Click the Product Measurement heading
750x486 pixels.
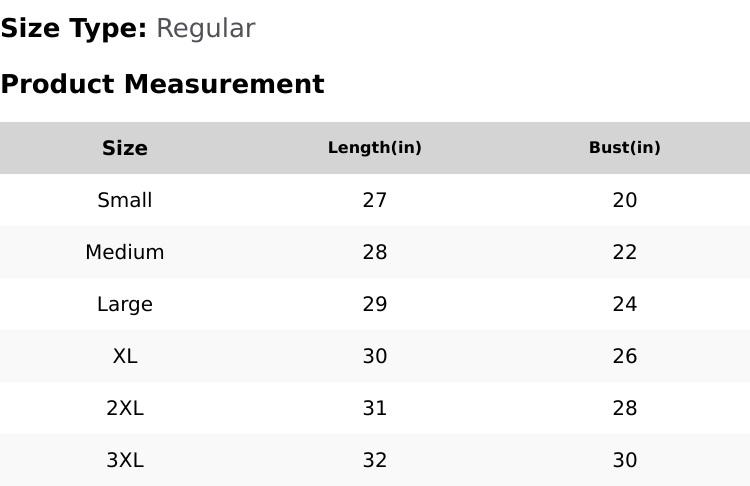(x=162, y=84)
